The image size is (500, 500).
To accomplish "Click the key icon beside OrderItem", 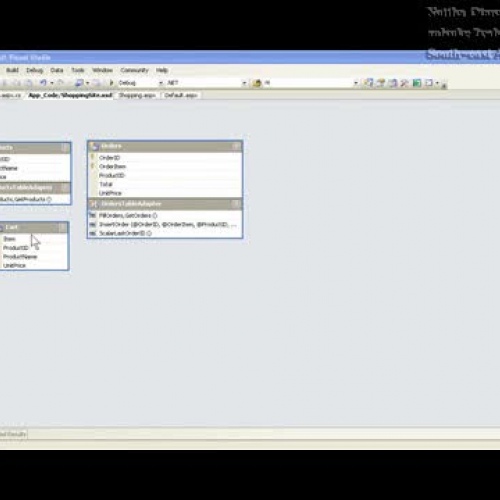I will [93, 166].
